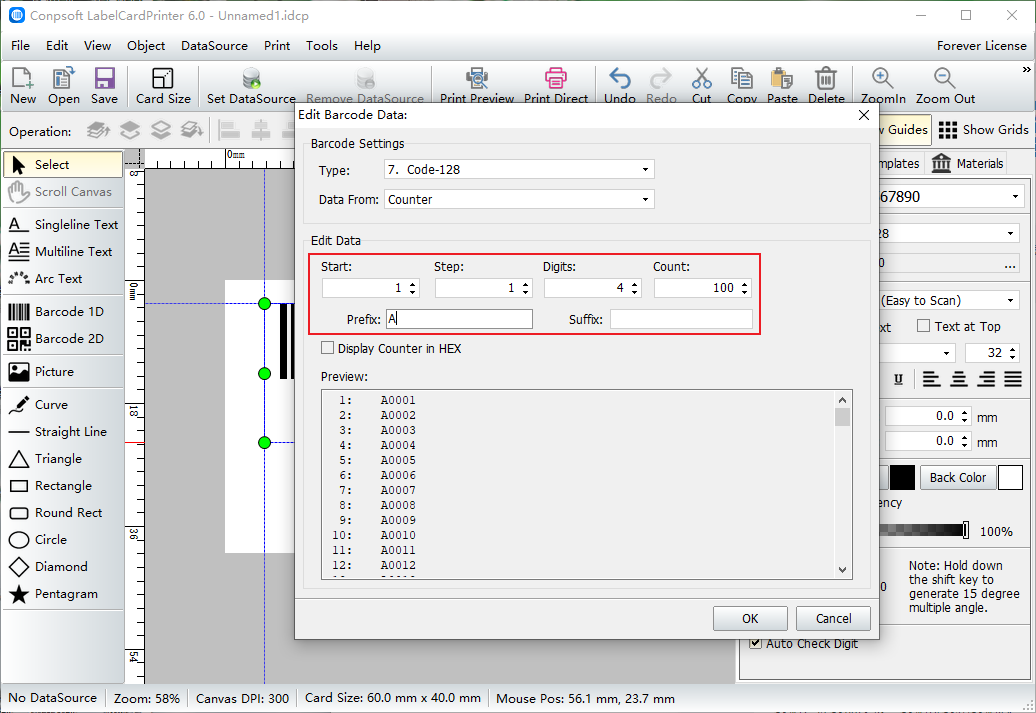Click the Paste clipboard icon
The width and height of the screenshot is (1036, 713).
(x=782, y=78)
